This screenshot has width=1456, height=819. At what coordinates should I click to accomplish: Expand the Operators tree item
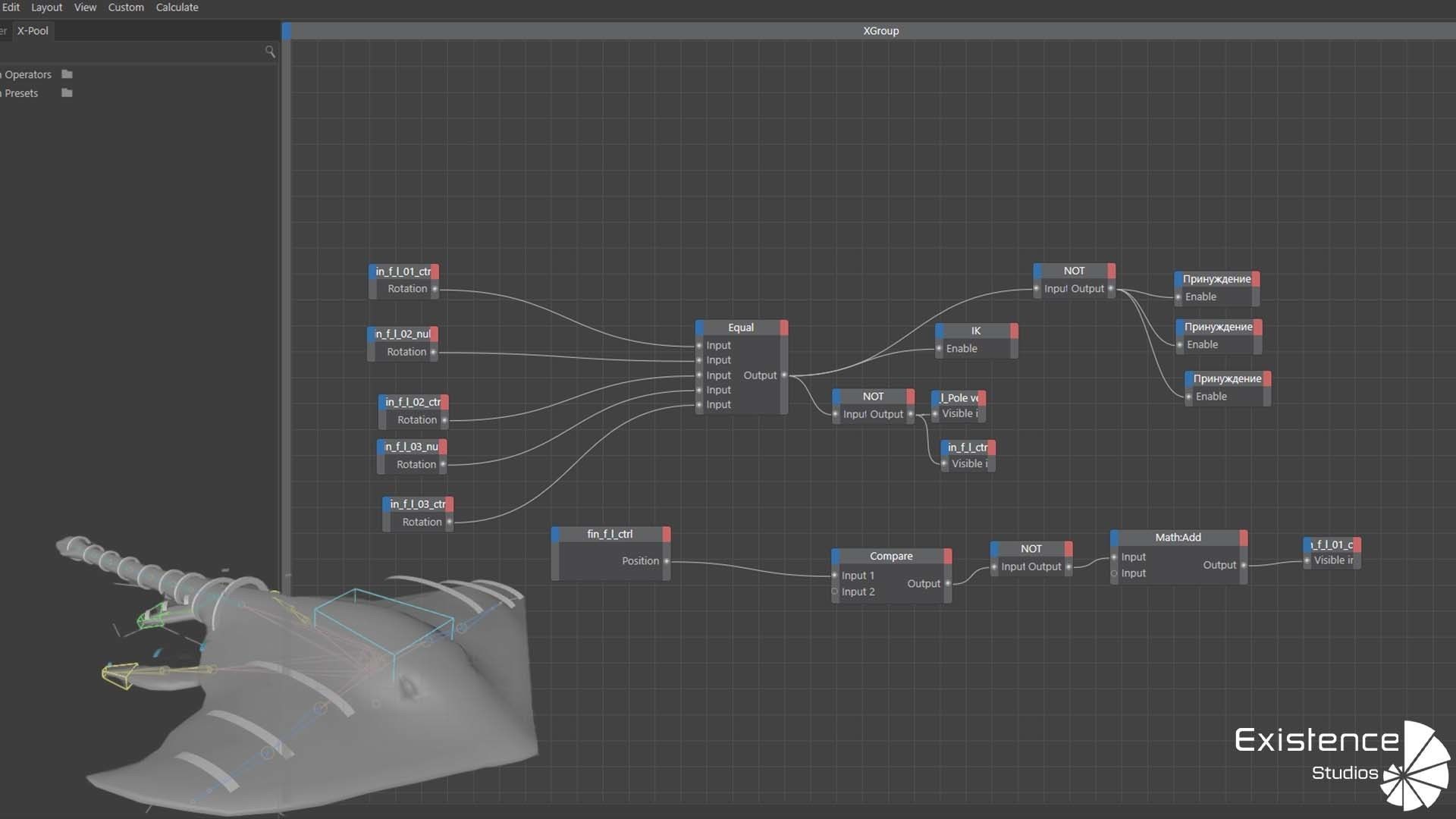click(2, 74)
